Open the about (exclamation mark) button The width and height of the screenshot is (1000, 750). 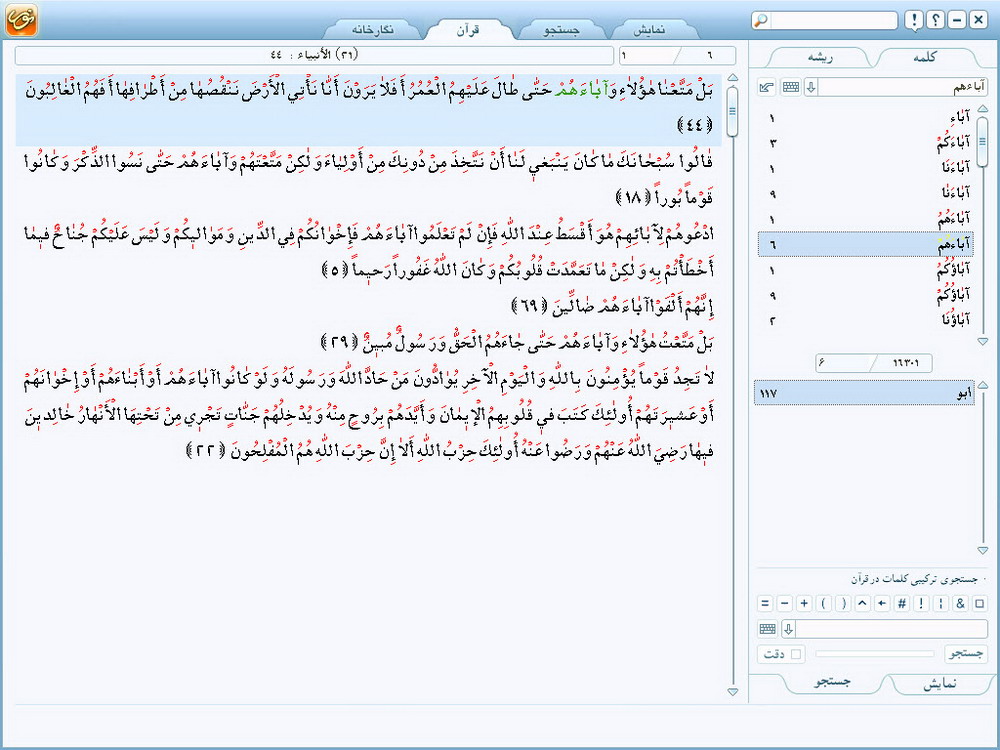point(913,20)
